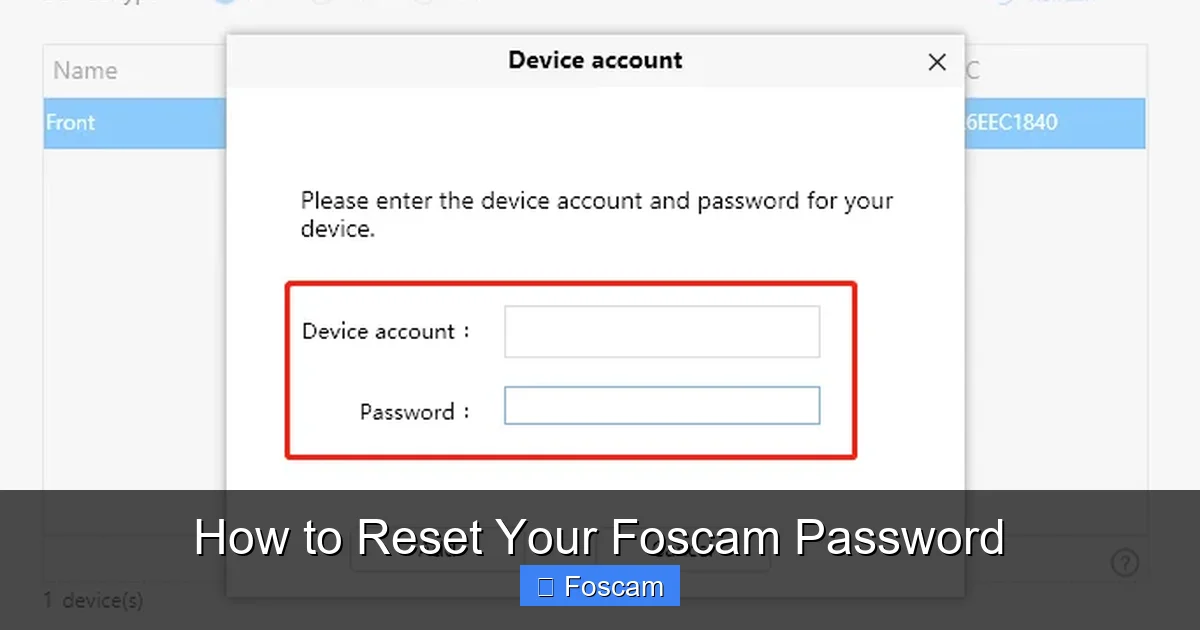Click inside the Password input field
Viewport: 1200px width, 630px height.
662,405
